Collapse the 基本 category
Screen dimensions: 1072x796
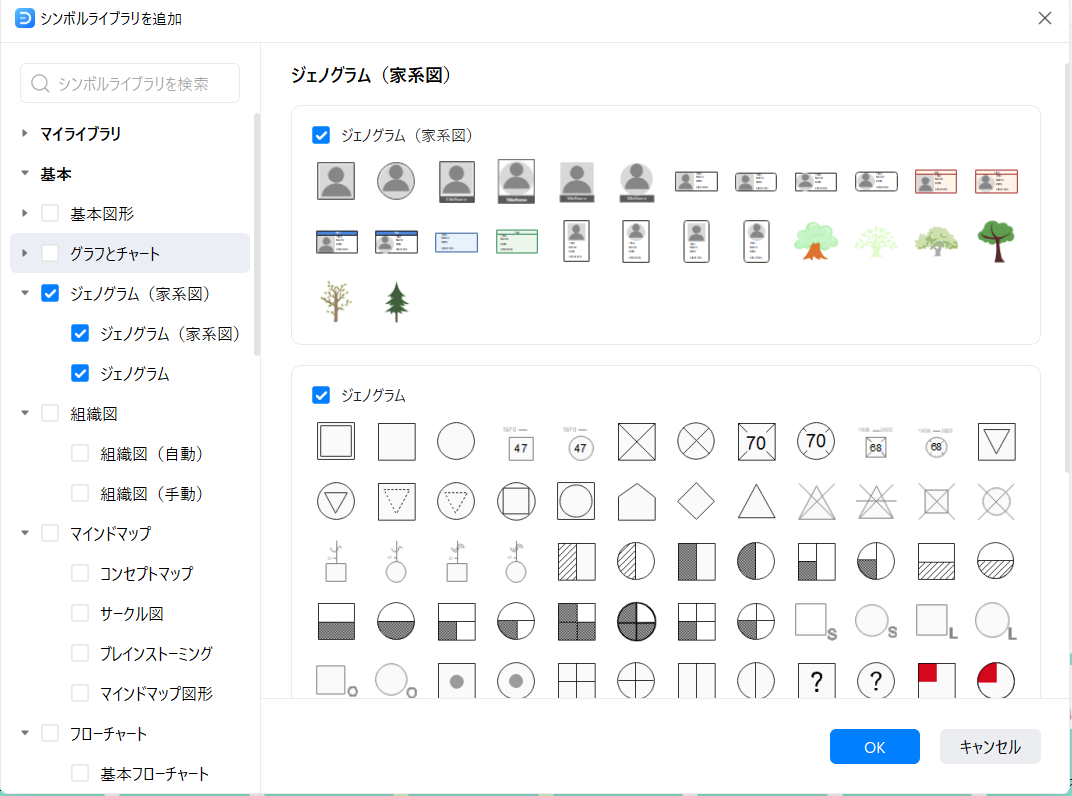coord(25,173)
